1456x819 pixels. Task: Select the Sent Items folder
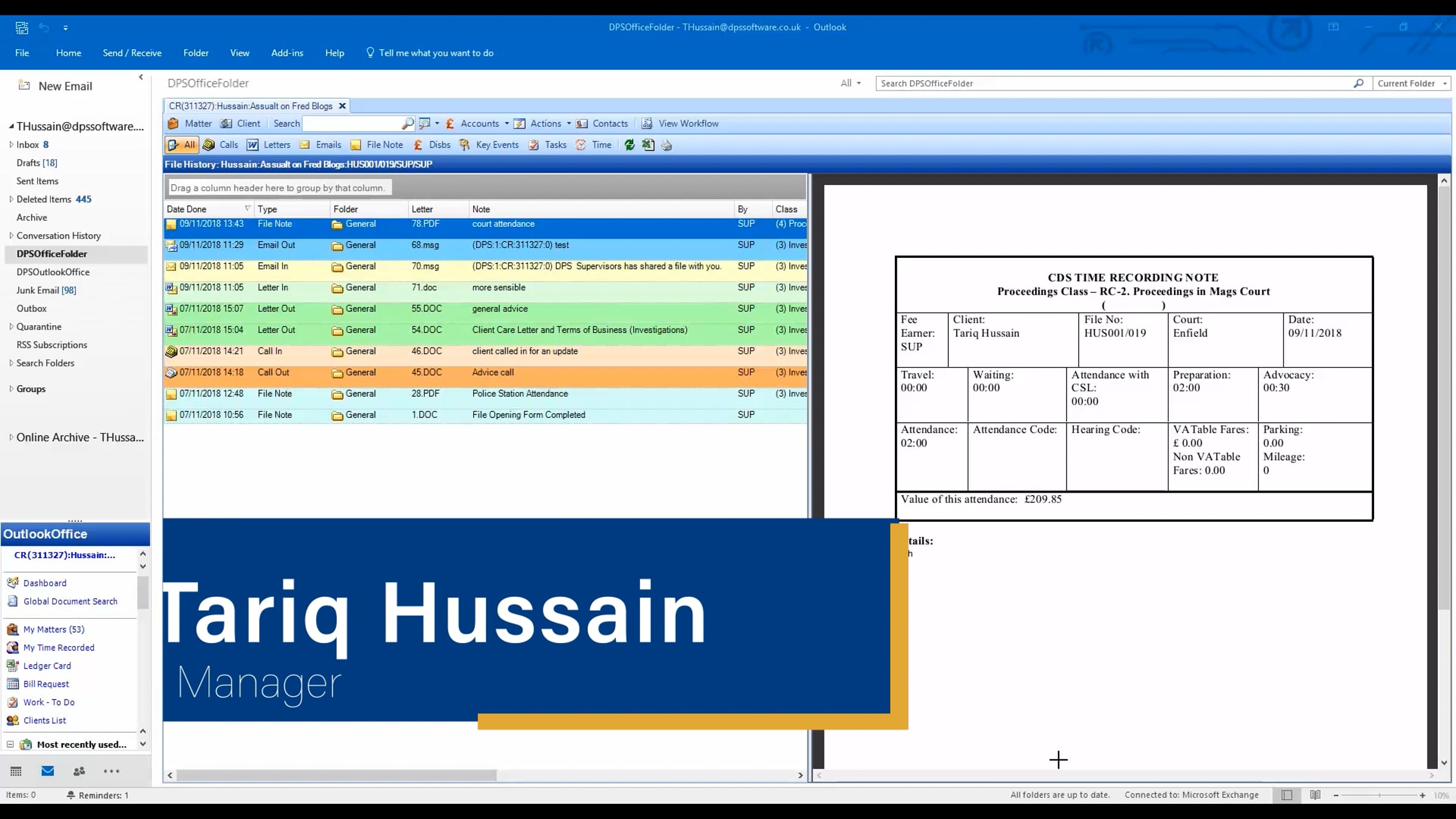pos(38,181)
